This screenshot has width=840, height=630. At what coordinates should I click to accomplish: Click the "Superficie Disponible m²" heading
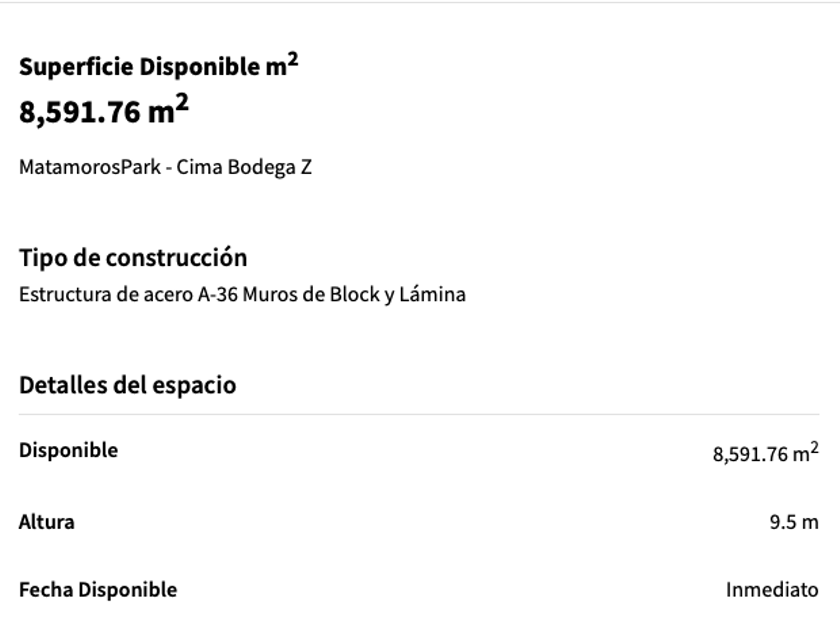coord(158,68)
